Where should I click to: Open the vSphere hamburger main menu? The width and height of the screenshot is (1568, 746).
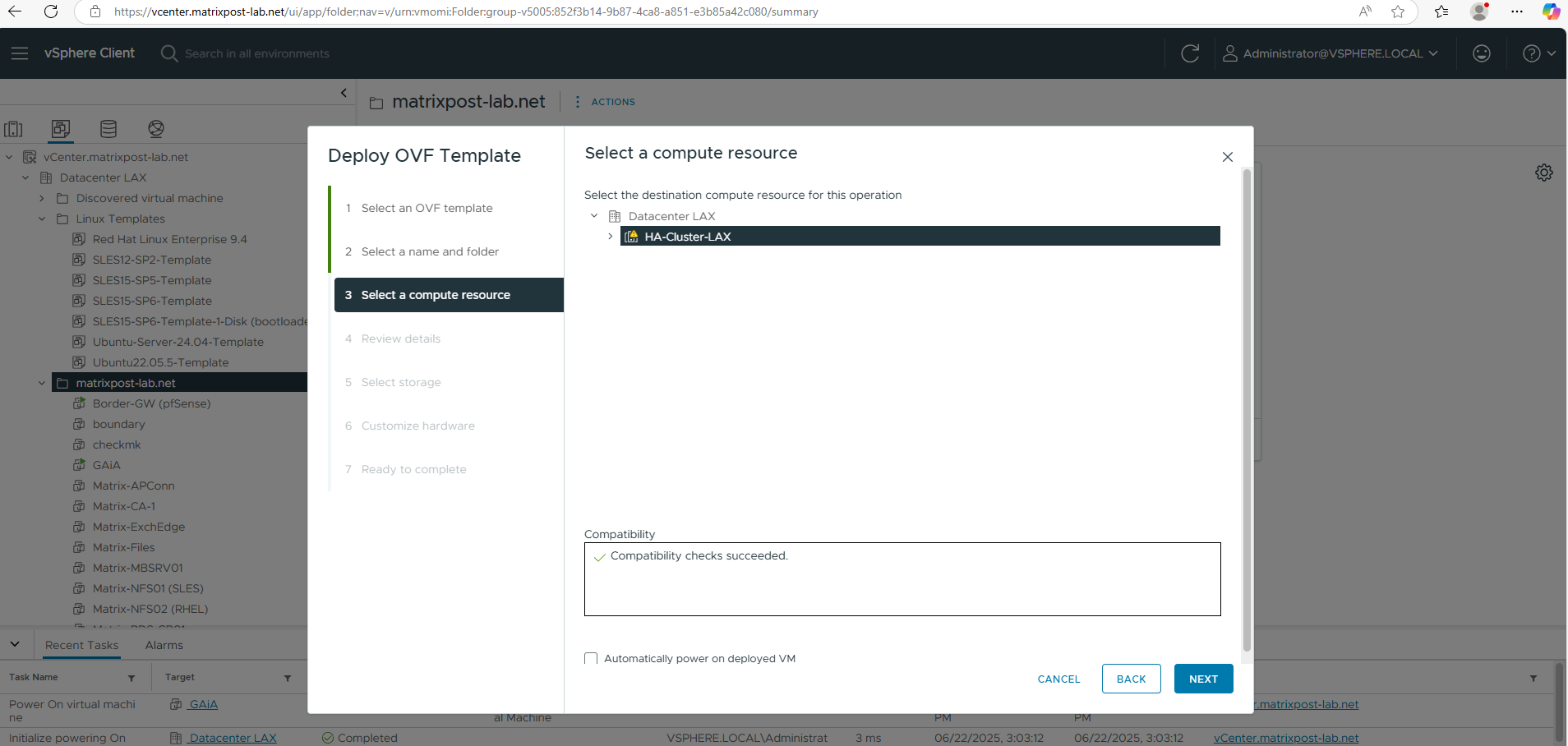click(x=20, y=53)
